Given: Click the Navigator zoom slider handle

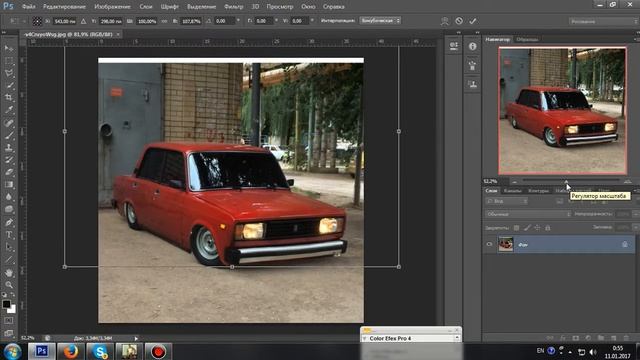Looking at the screenshot, I should tap(566, 181).
